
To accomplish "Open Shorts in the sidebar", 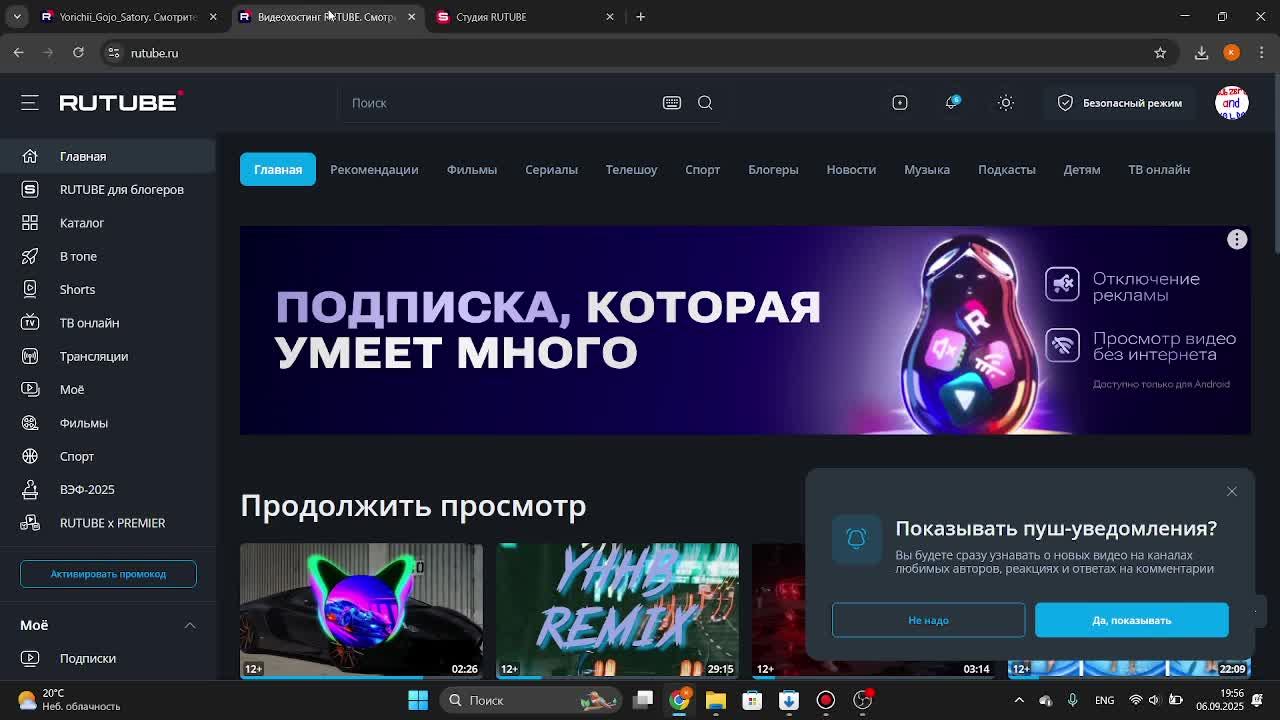I will click(108, 289).
